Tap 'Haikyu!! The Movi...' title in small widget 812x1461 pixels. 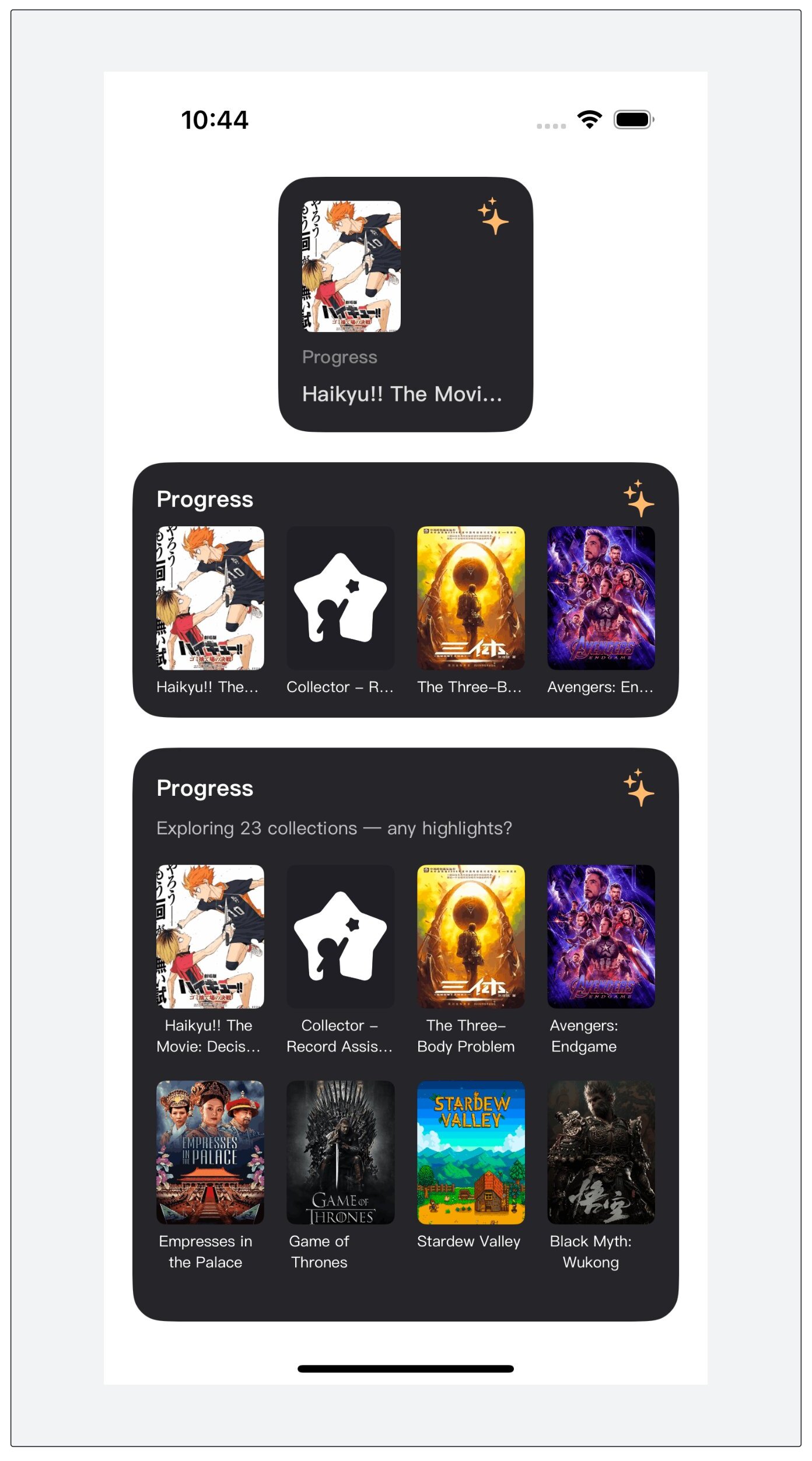tap(402, 394)
